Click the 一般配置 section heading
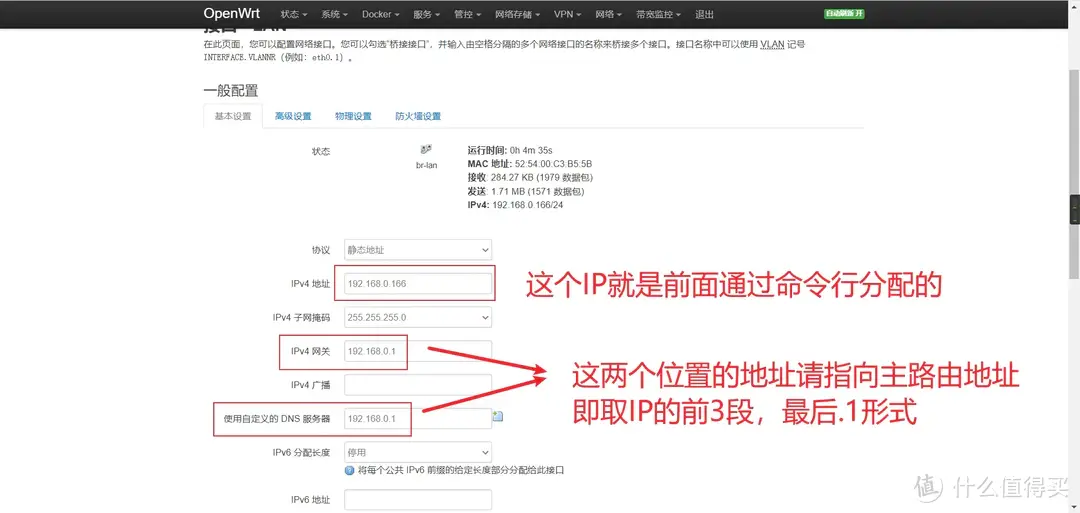The height and width of the screenshot is (513, 1080). coord(231,90)
